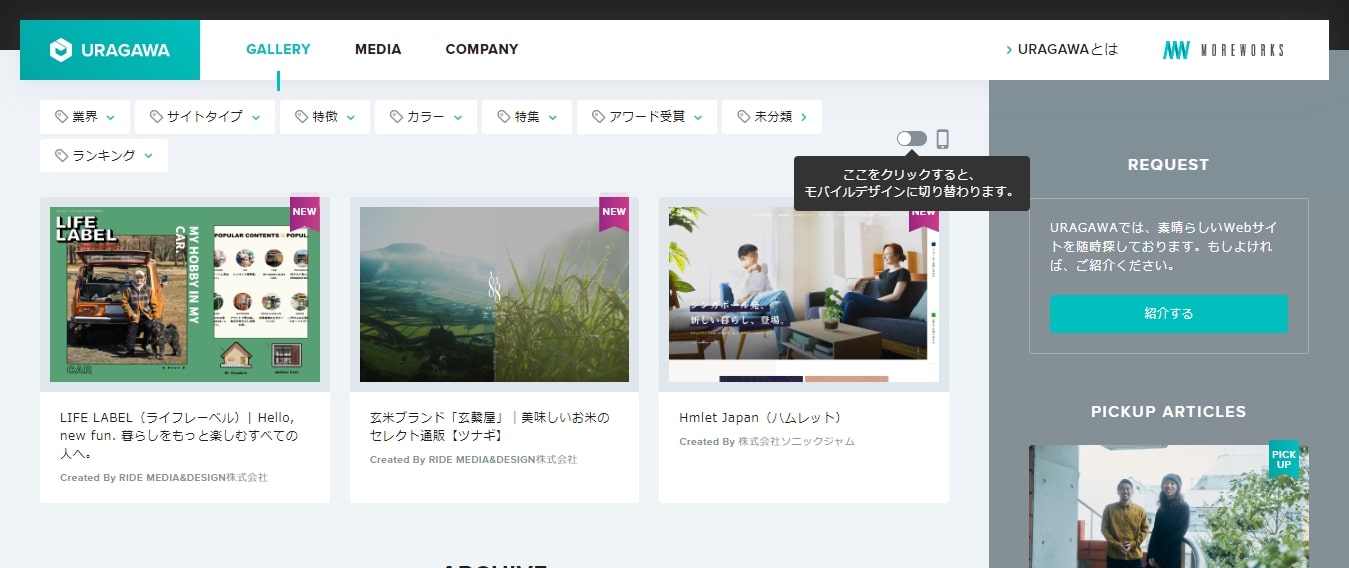This screenshot has height=568, width=1349.
Task: Click the tag icon beside サイトタイプ
Action: point(156,117)
